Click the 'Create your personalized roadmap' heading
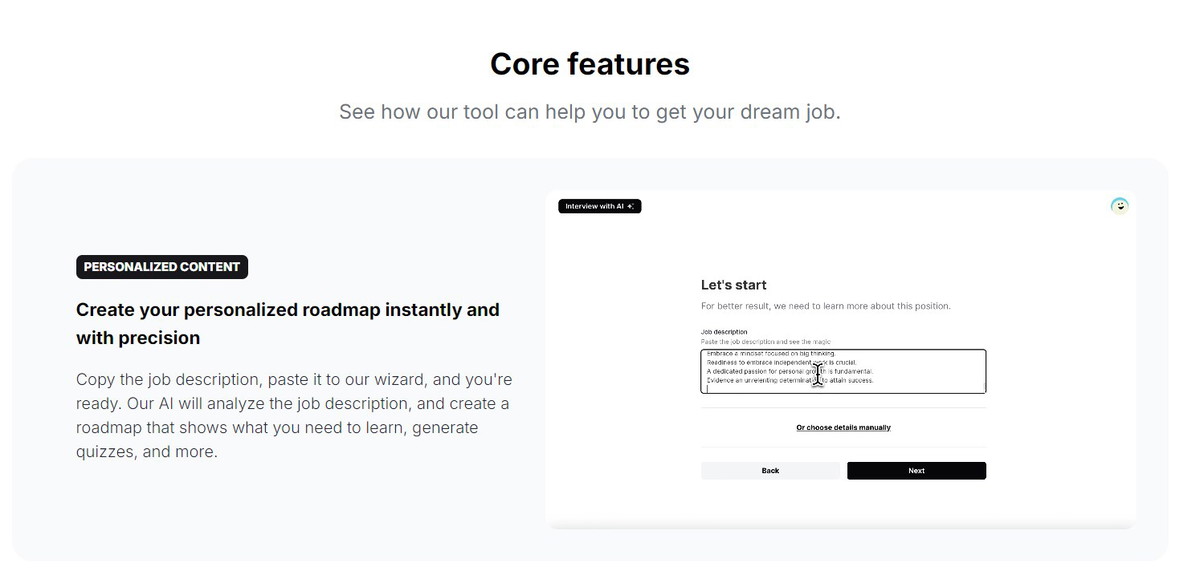The width and height of the screenshot is (1200, 571). coord(288,323)
